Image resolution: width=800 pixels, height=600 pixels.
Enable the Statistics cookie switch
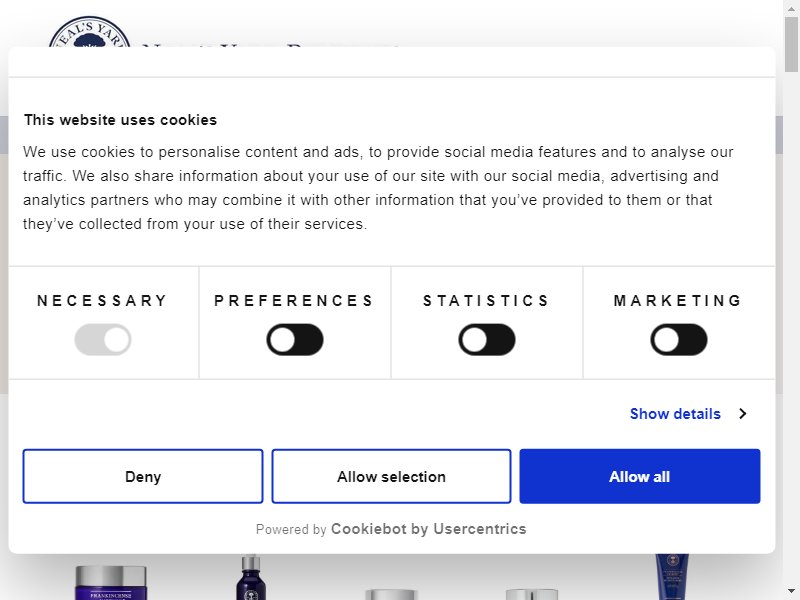(487, 340)
